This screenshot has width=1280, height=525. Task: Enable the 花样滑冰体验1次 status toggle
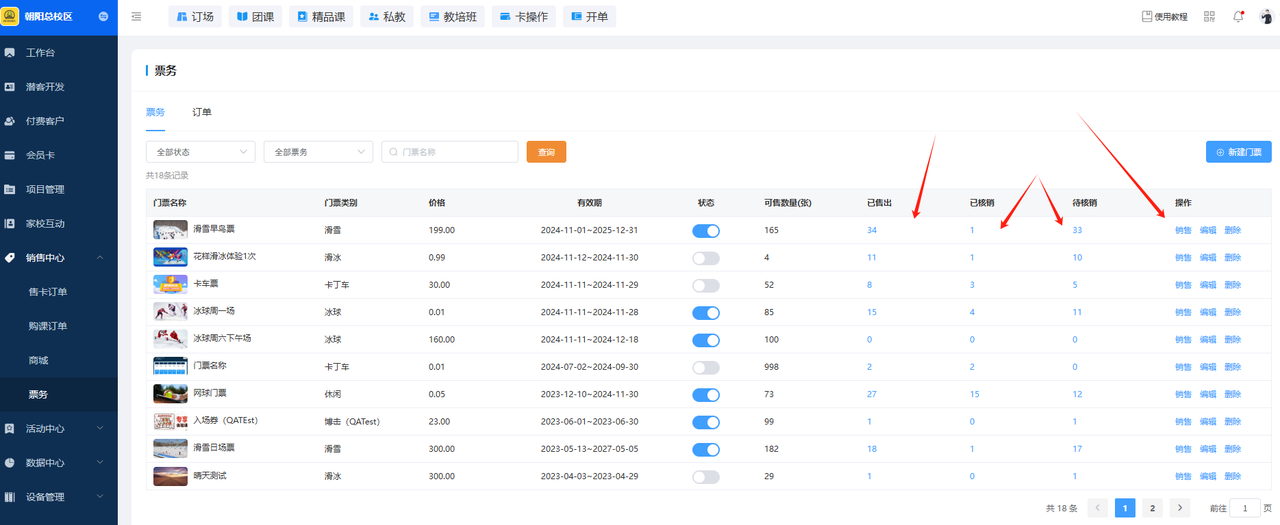click(705, 258)
